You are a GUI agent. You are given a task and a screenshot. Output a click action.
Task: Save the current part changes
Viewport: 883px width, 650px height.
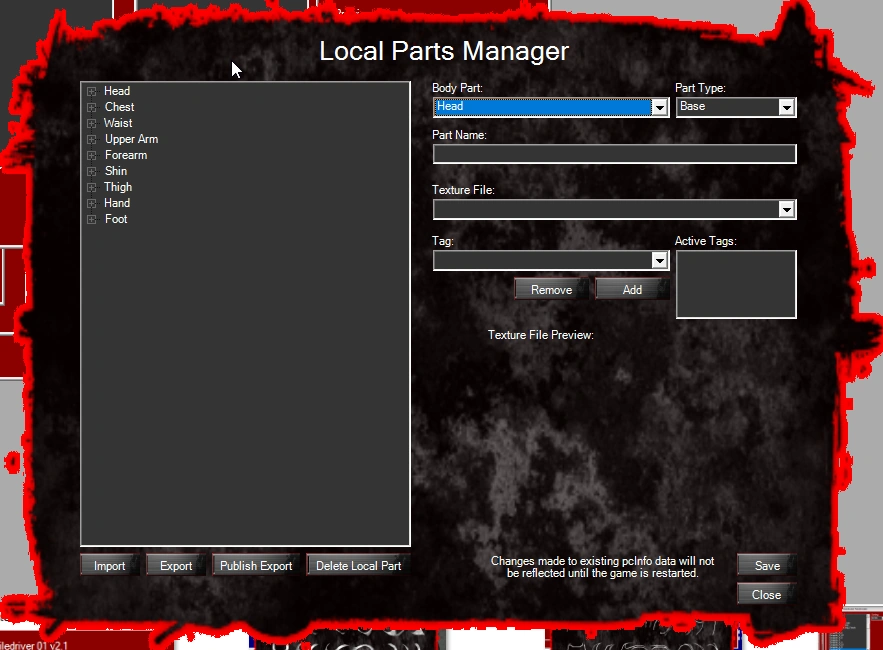[x=764, y=564]
